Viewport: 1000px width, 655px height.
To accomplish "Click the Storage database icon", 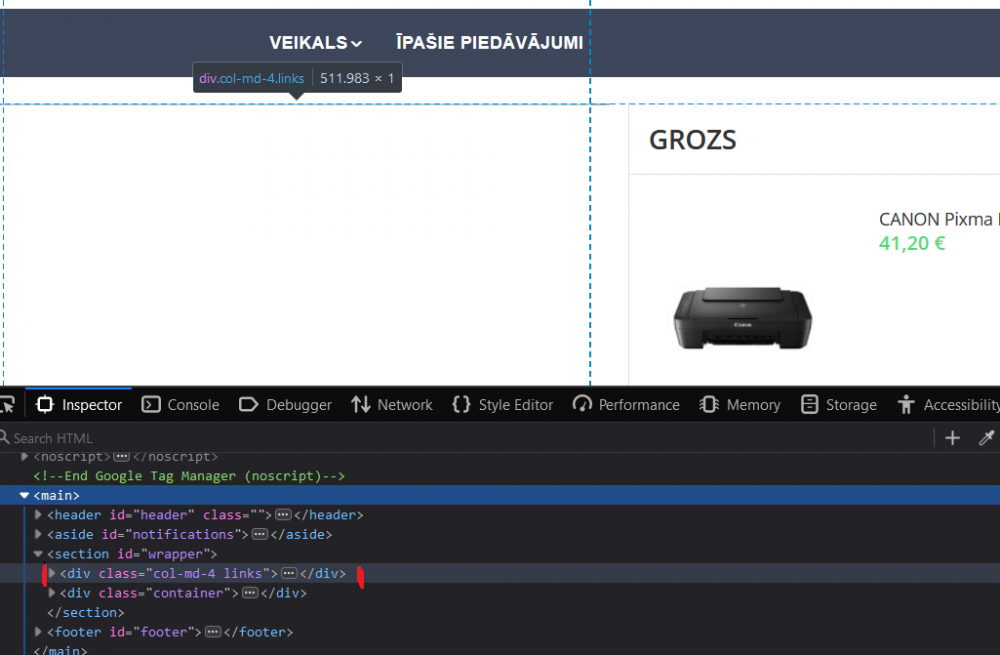I will (x=809, y=404).
